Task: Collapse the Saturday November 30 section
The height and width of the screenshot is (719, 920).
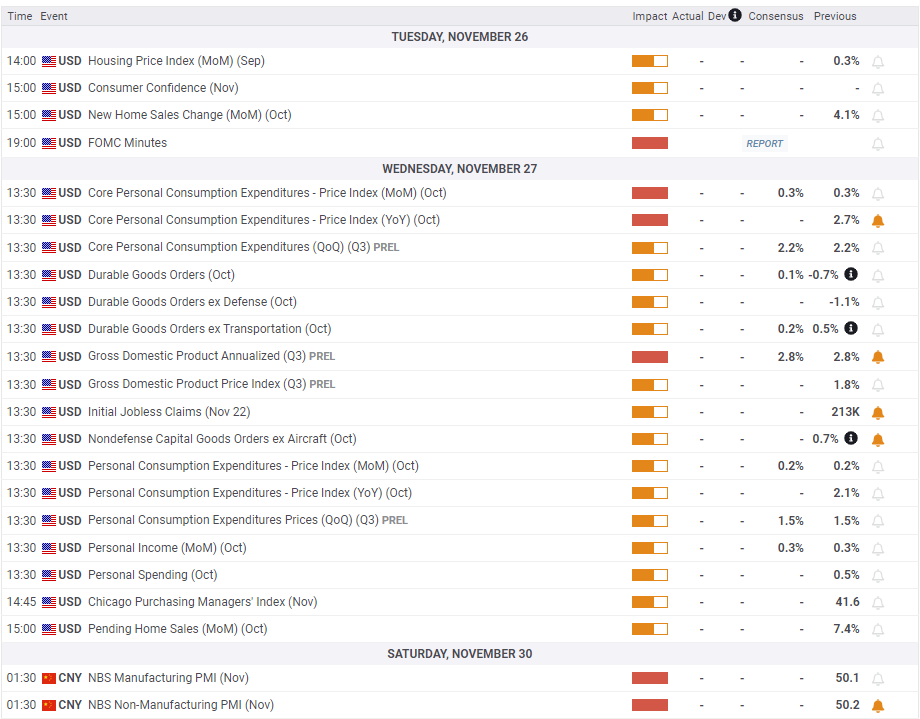Action: tap(459, 653)
